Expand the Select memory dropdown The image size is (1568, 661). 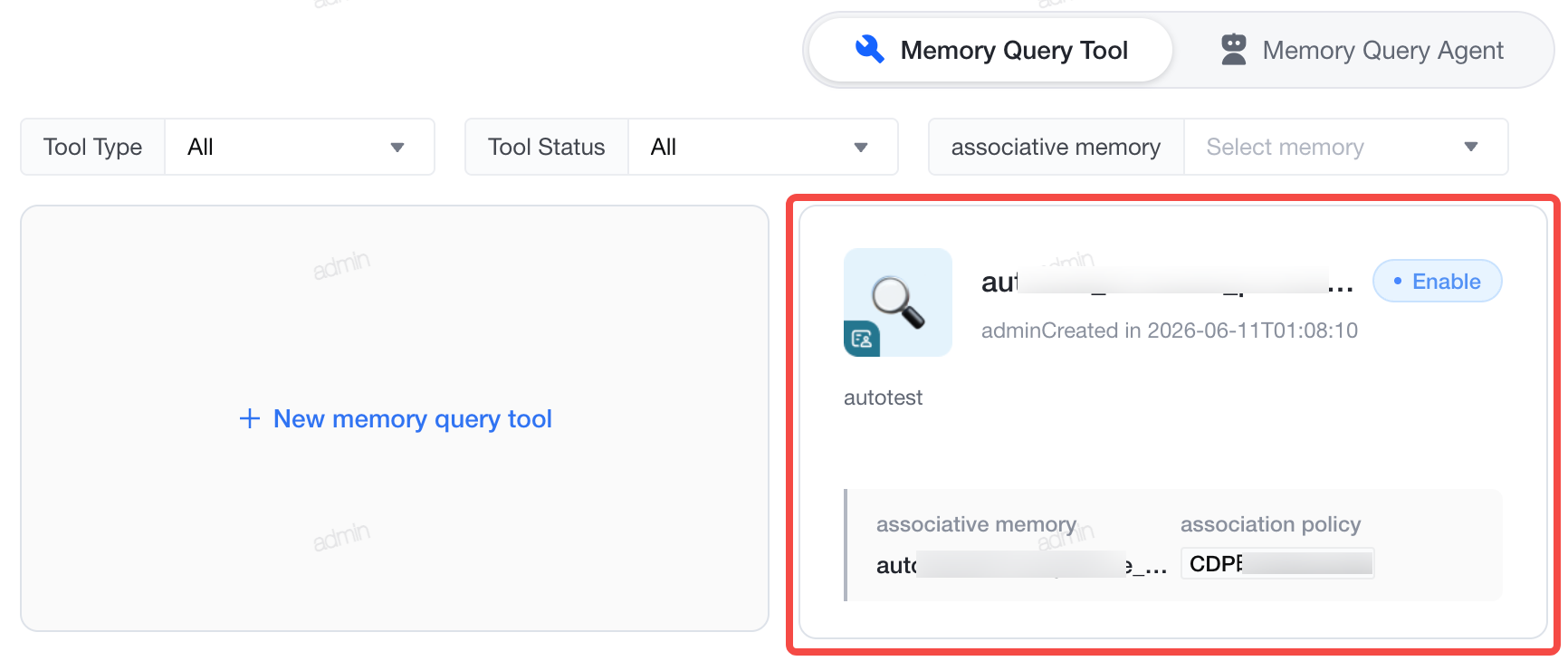click(x=1345, y=147)
